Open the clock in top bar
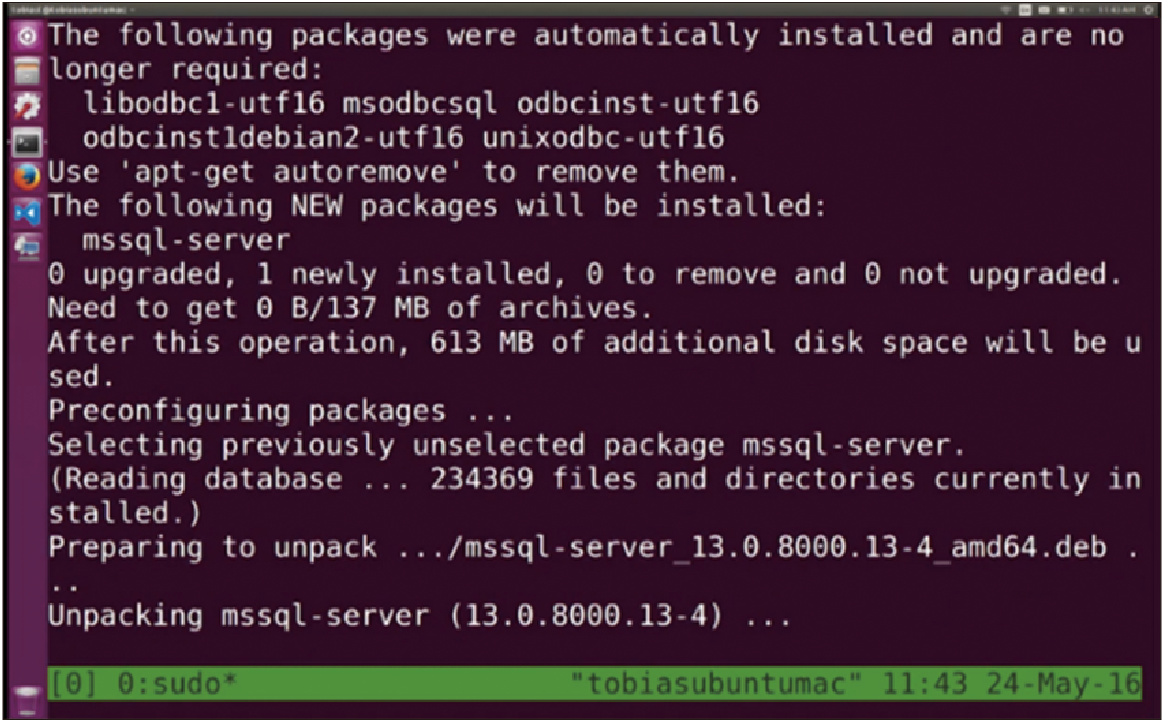The image size is (1166, 724). click(1117, 10)
